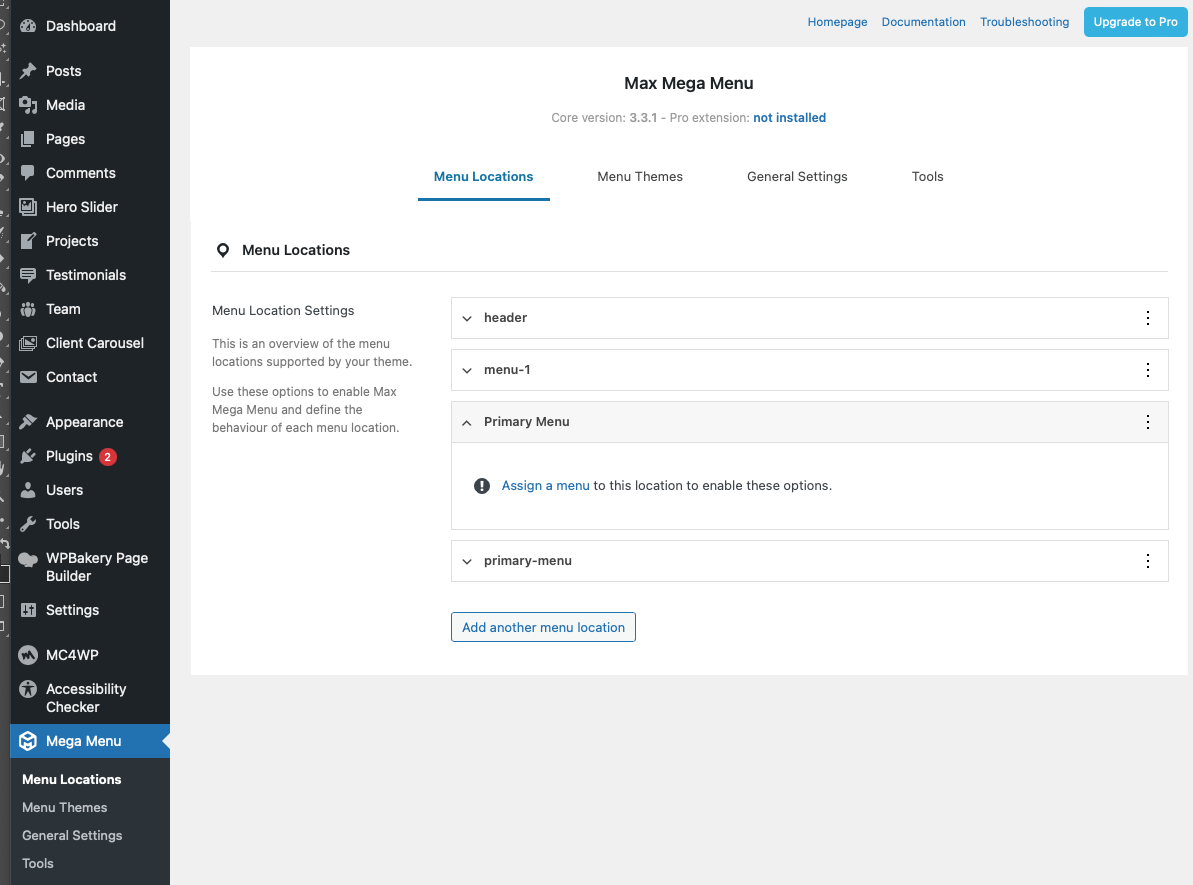Switch to the Menu Themes tab
Image resolution: width=1193 pixels, height=885 pixels.
point(640,177)
